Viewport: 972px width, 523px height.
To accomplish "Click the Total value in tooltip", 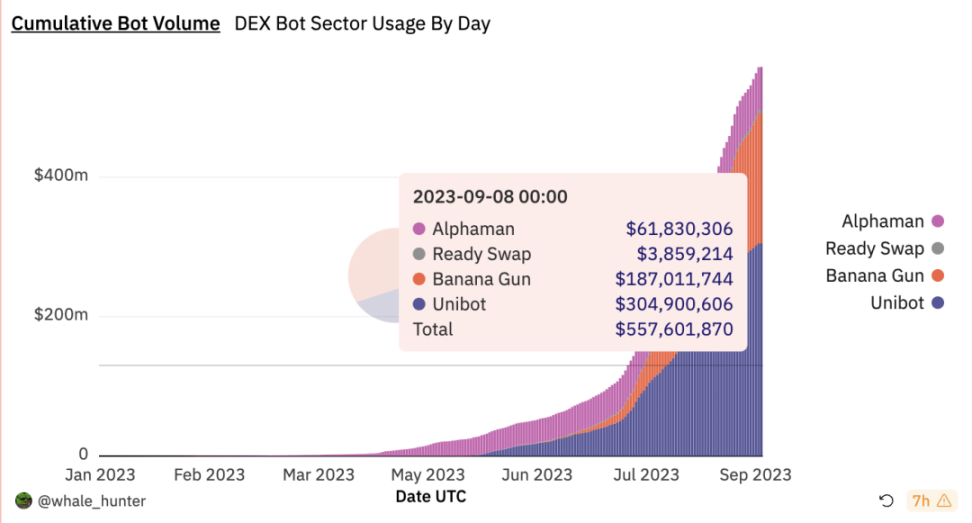I will 674,329.
